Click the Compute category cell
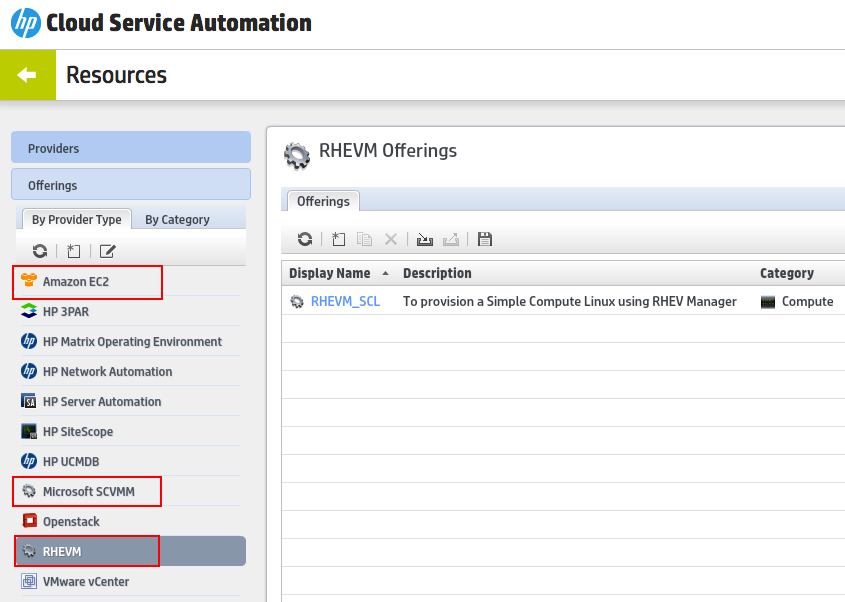Image resolution: width=845 pixels, height=602 pixels. (797, 301)
